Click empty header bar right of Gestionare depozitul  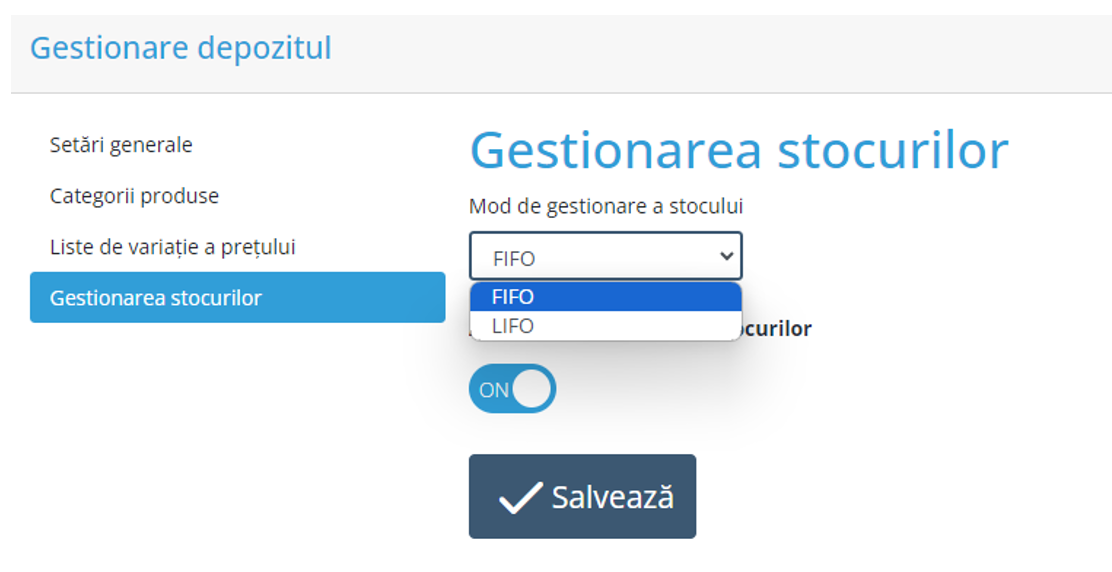click(x=720, y=48)
